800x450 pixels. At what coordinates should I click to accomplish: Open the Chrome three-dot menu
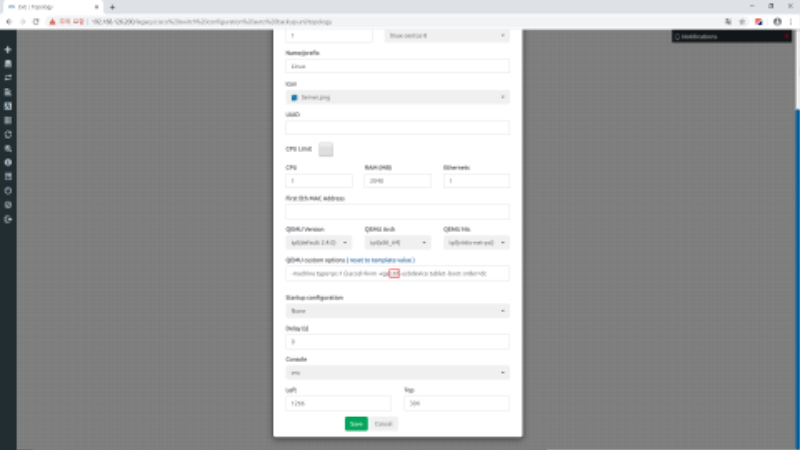pyautogui.click(x=791, y=21)
